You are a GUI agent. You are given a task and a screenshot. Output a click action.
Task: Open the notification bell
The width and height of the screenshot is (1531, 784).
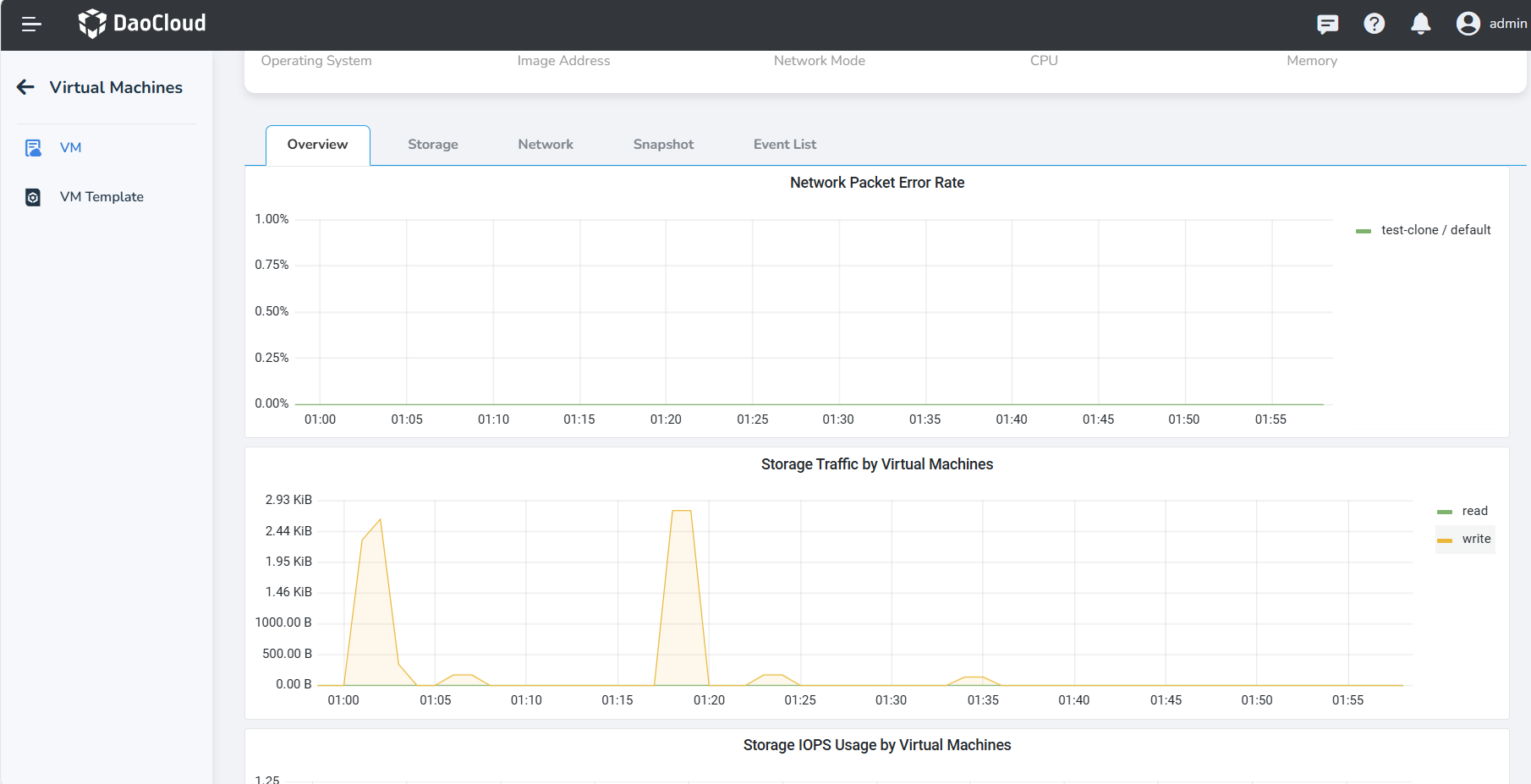point(1421,24)
